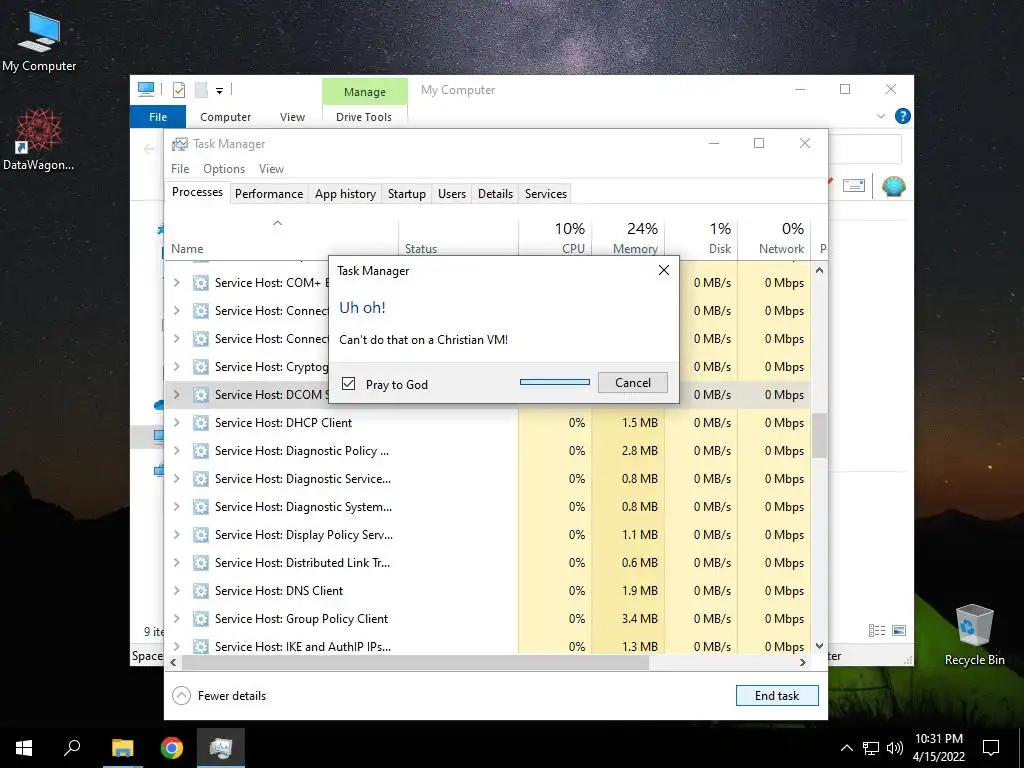Viewport: 1024px width, 768px height.
Task: Switch to the Details tab
Action: tap(495, 193)
